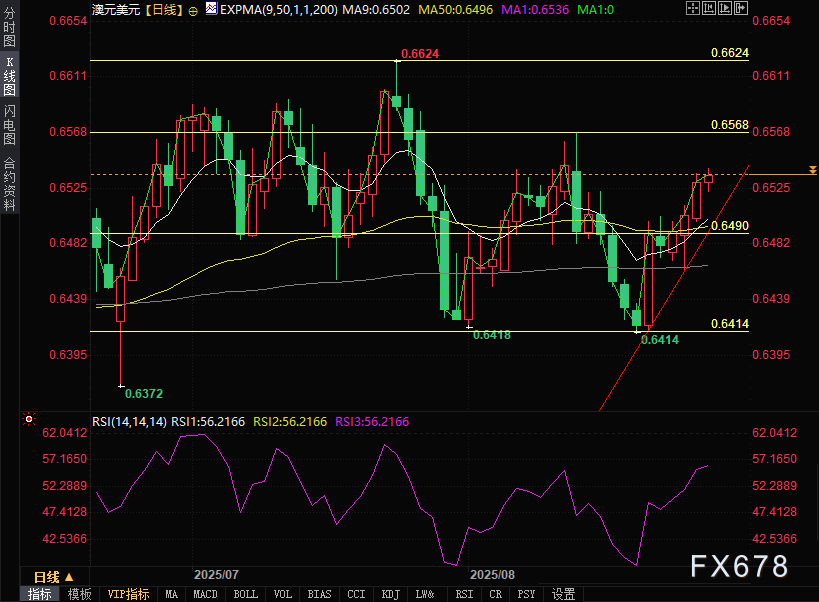Viewport: 819px width, 602px height.
Task: Open 合约资料 contract info panel
Action: coord(10,182)
